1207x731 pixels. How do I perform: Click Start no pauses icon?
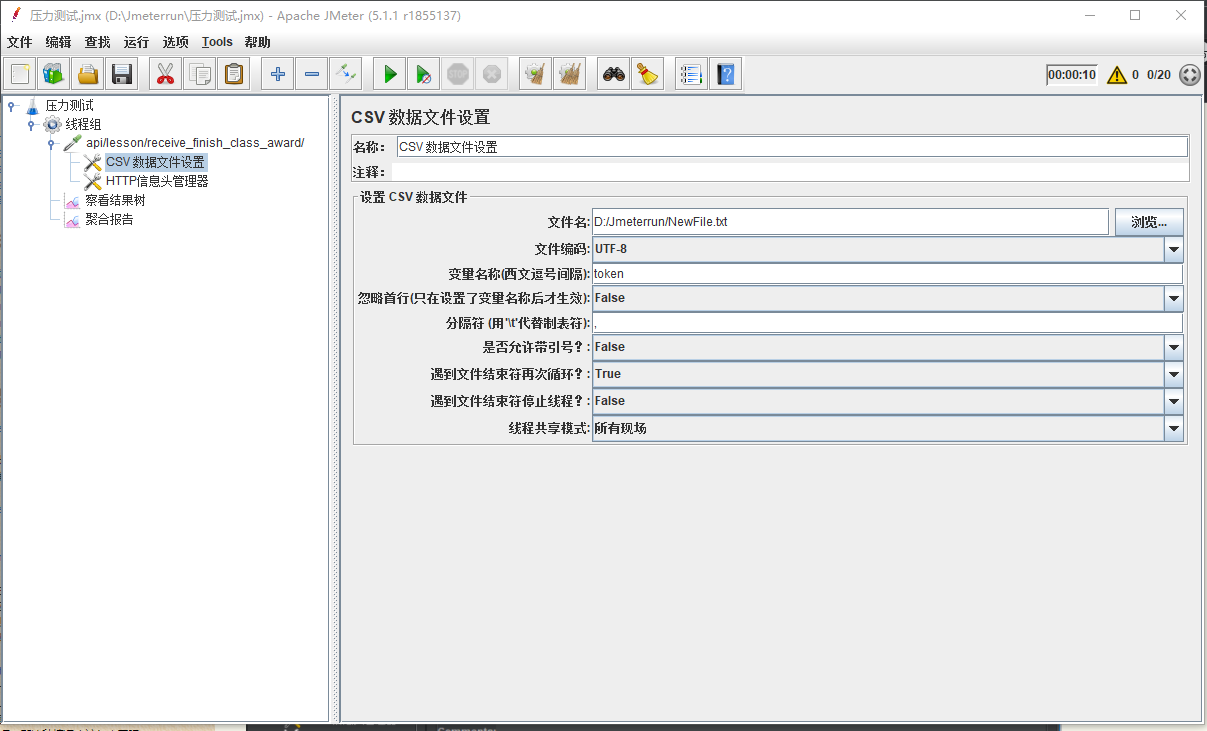click(x=424, y=74)
